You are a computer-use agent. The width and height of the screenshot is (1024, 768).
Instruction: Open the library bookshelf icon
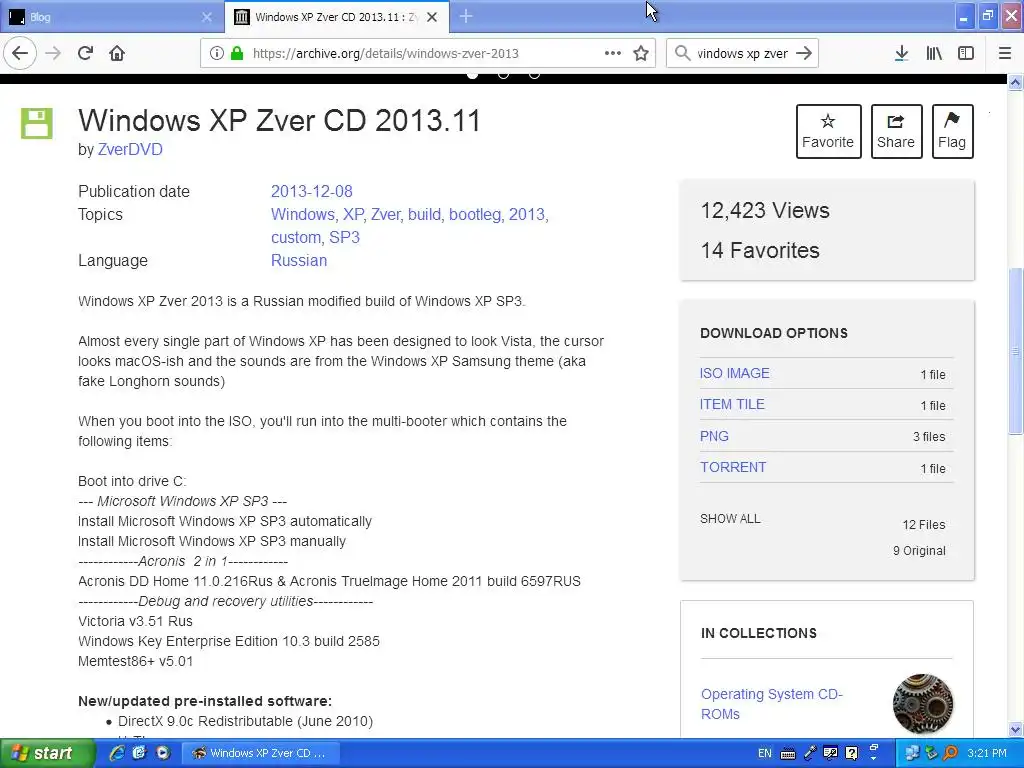click(934, 53)
